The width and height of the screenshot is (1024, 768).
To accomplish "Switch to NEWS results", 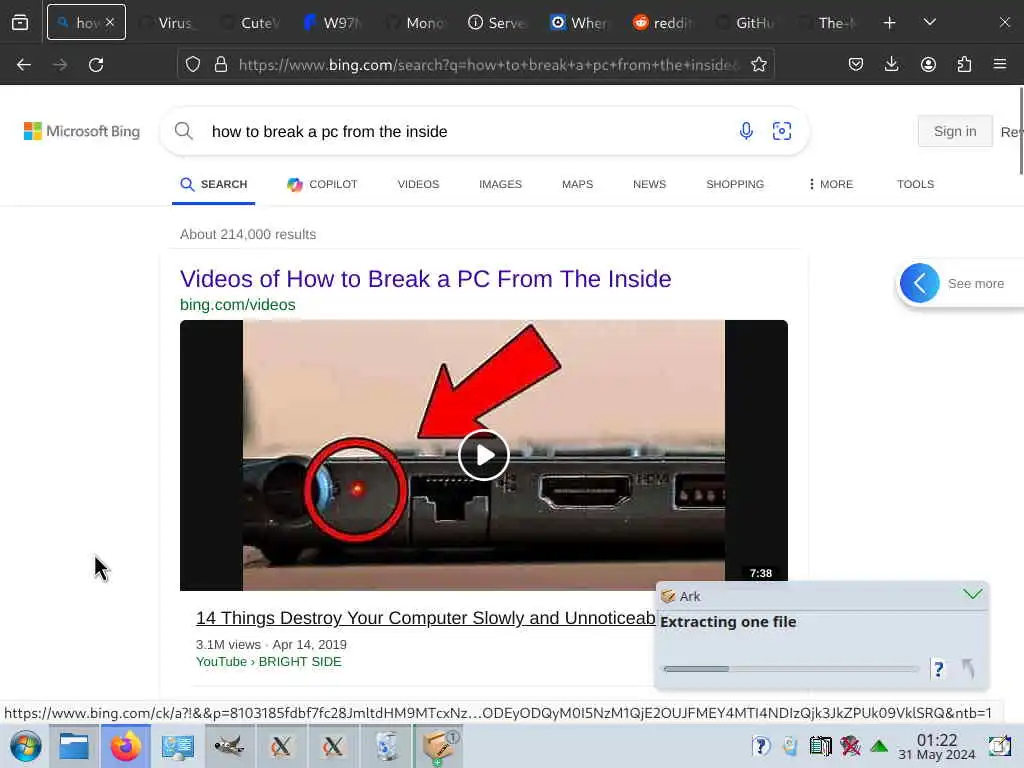I will pyautogui.click(x=649, y=184).
